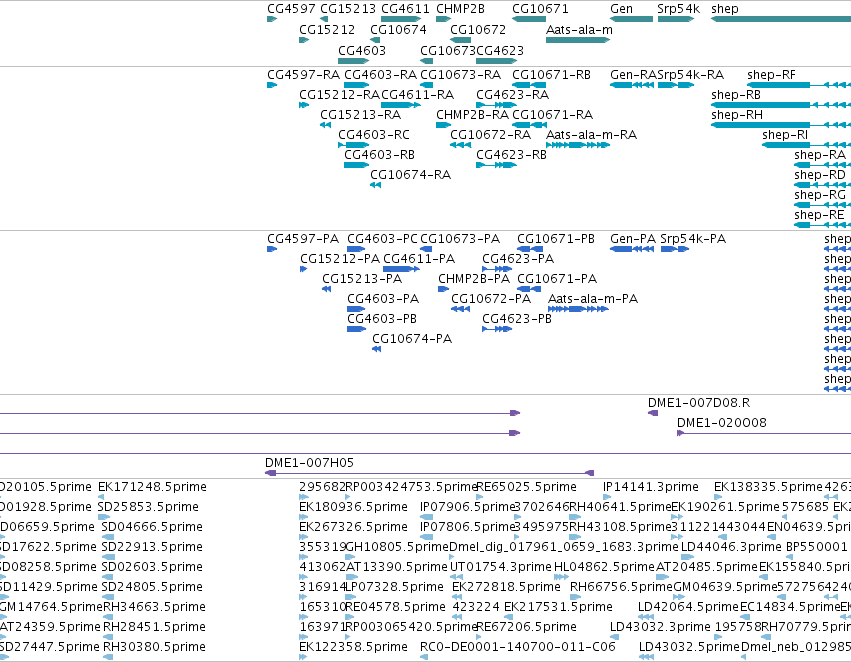
Task: Select the CG10674-RA transcript
Action: [x=376, y=185]
